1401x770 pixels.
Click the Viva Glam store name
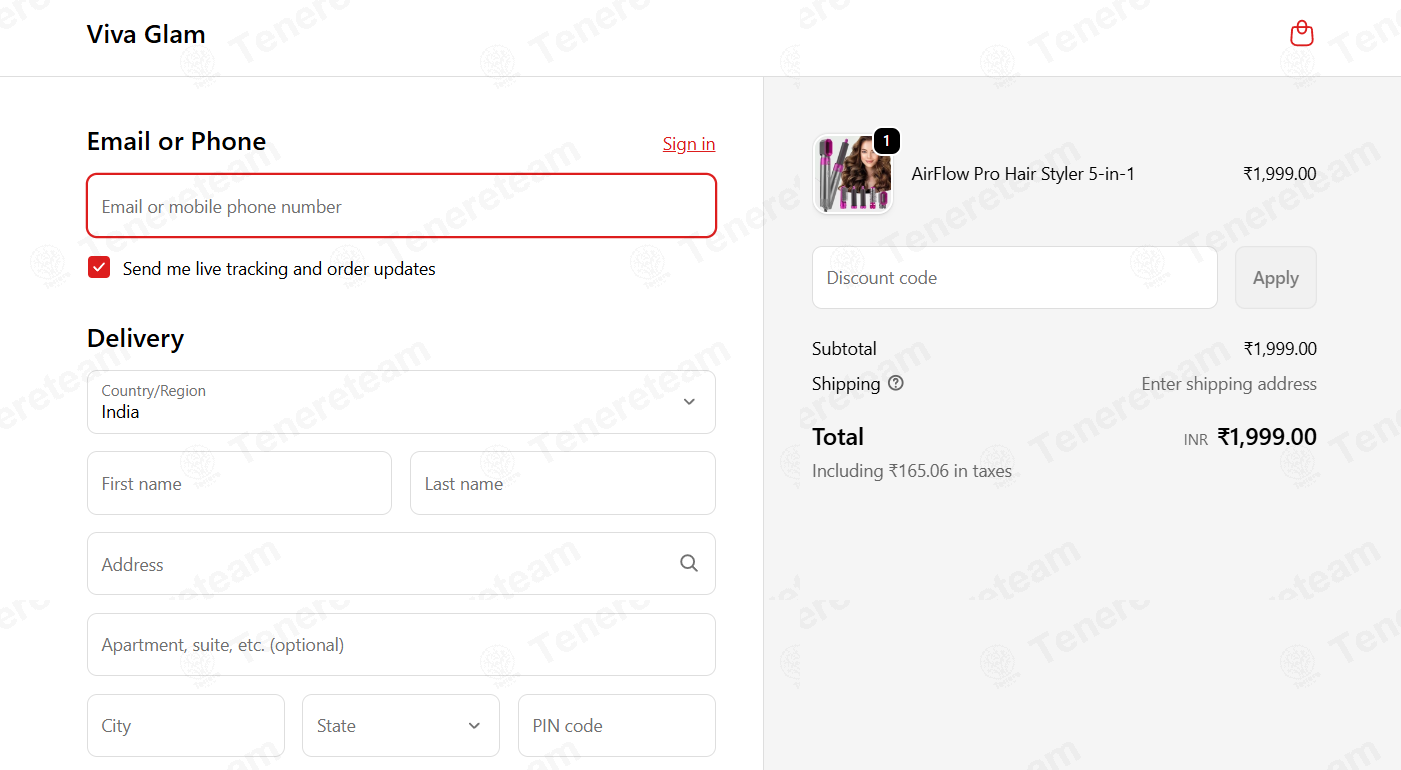[146, 34]
